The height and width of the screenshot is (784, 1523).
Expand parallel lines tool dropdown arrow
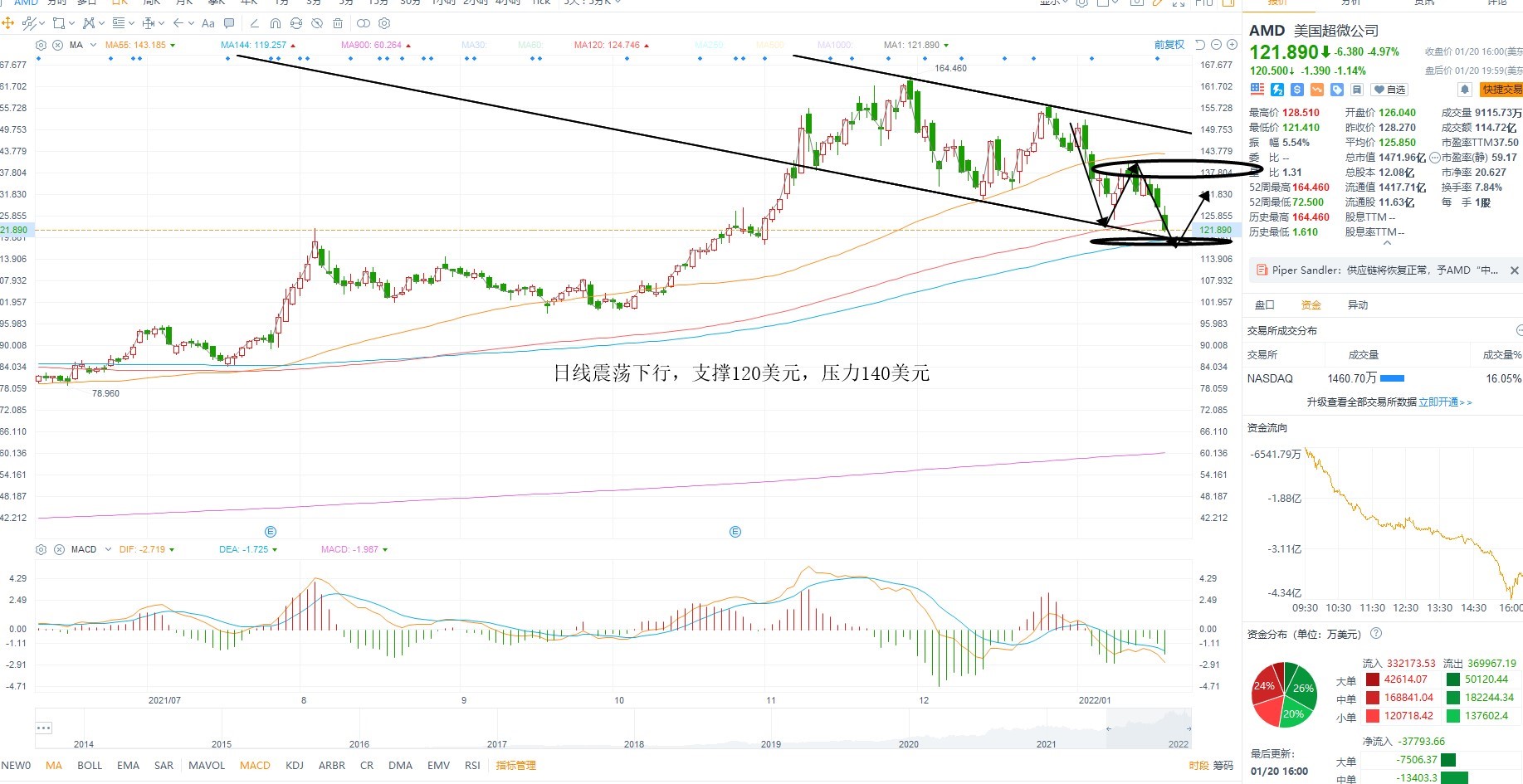click(x=131, y=23)
